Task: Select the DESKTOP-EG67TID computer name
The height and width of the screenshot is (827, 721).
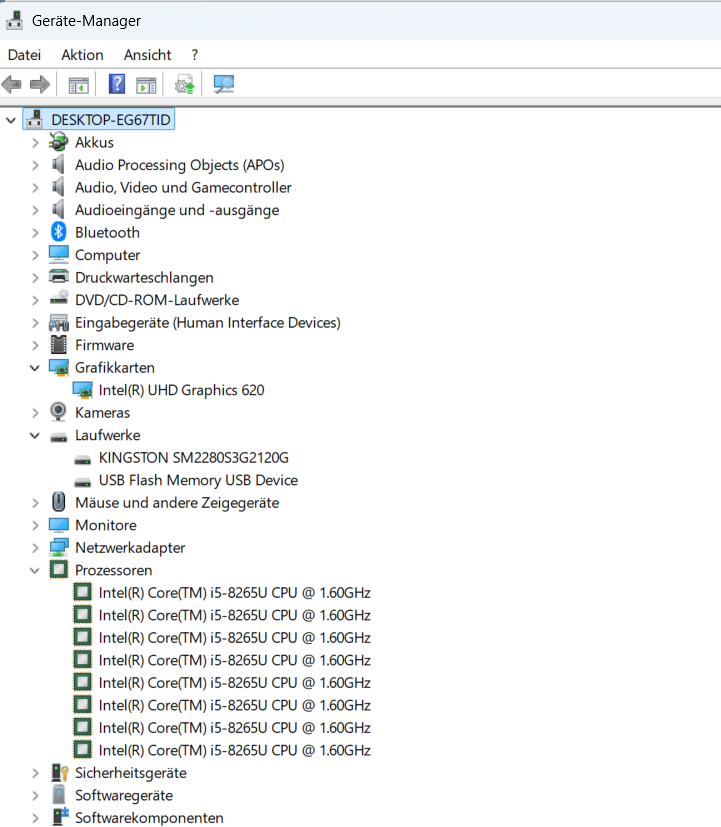Action: tap(111, 120)
